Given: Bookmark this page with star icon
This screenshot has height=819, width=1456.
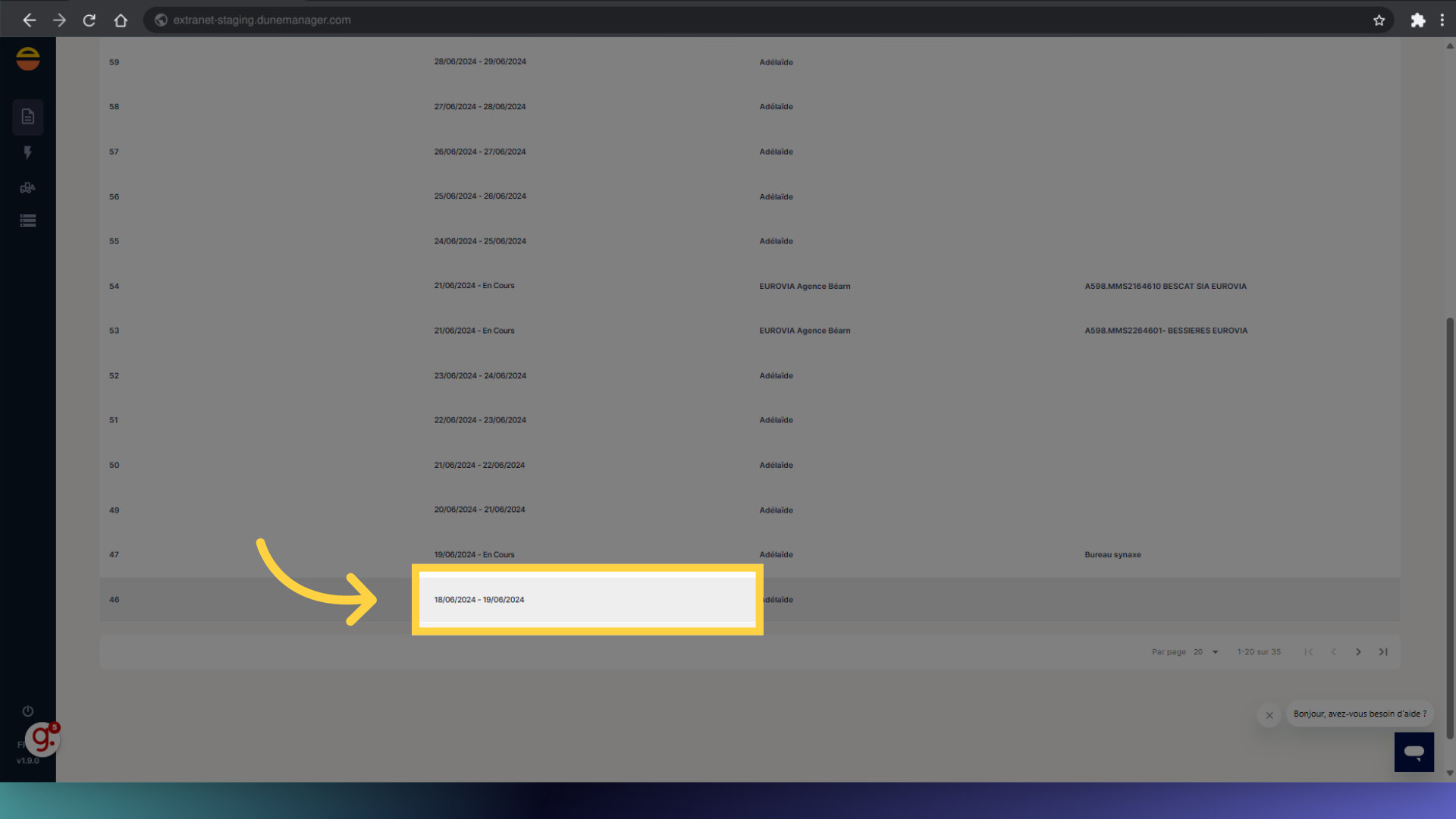Looking at the screenshot, I should coord(1379,20).
